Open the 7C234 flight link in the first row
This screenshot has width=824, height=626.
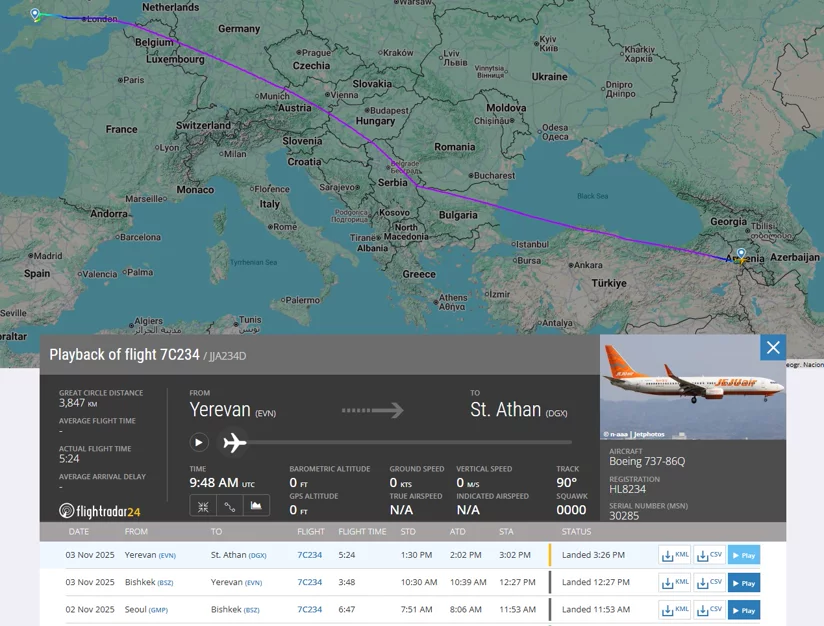pos(310,555)
